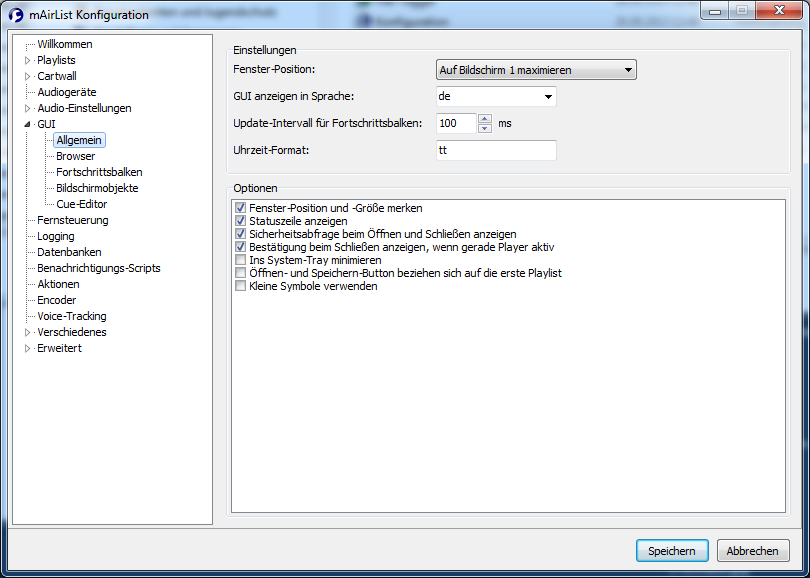
Task: Select Datenbanken in the tree
Action: click(69, 252)
